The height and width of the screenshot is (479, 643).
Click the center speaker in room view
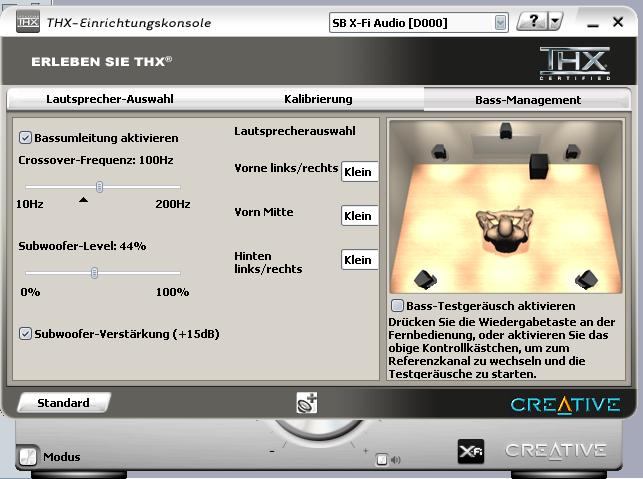(506, 131)
